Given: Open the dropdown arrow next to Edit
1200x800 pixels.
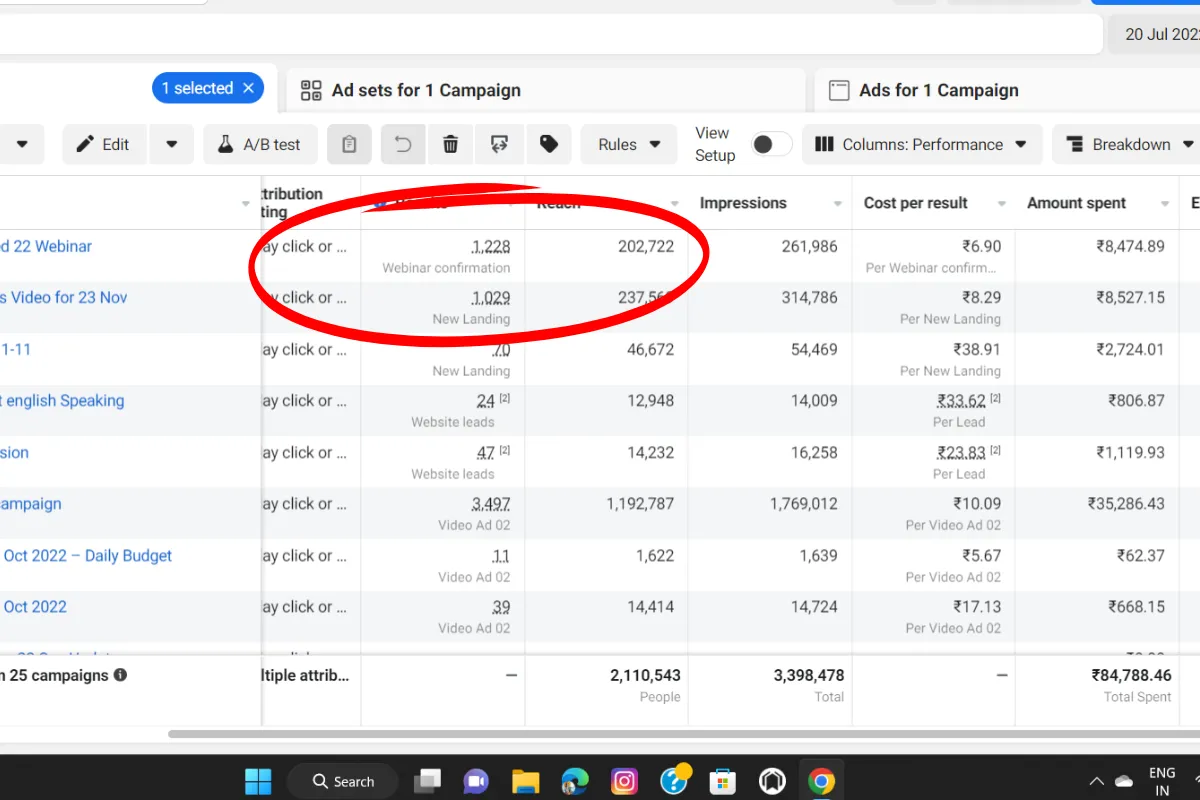Looking at the screenshot, I should point(172,145).
